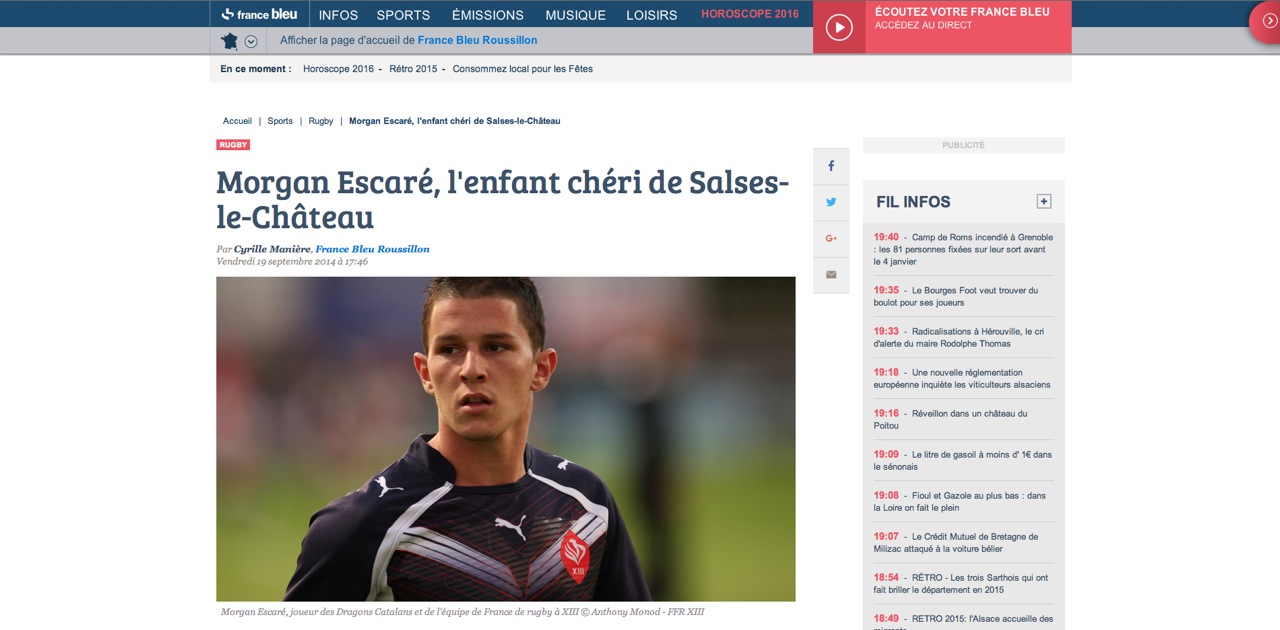Image resolution: width=1280 pixels, height=630 pixels.
Task: Open Rétro 2015 trending topic
Action: point(413,69)
